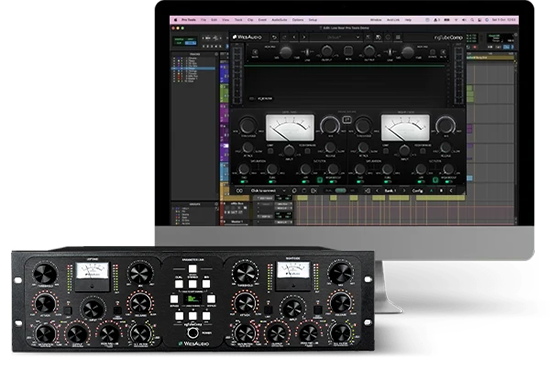This screenshot has width=550, height=370.
Task: Open the 'Click to connect' device dropdown
Action: (268, 190)
